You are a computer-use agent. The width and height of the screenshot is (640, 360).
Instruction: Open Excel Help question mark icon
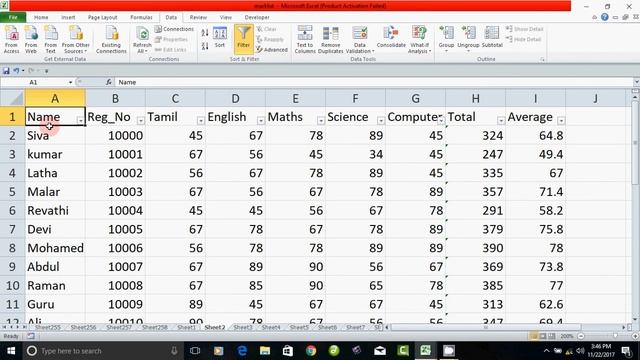[604, 17]
